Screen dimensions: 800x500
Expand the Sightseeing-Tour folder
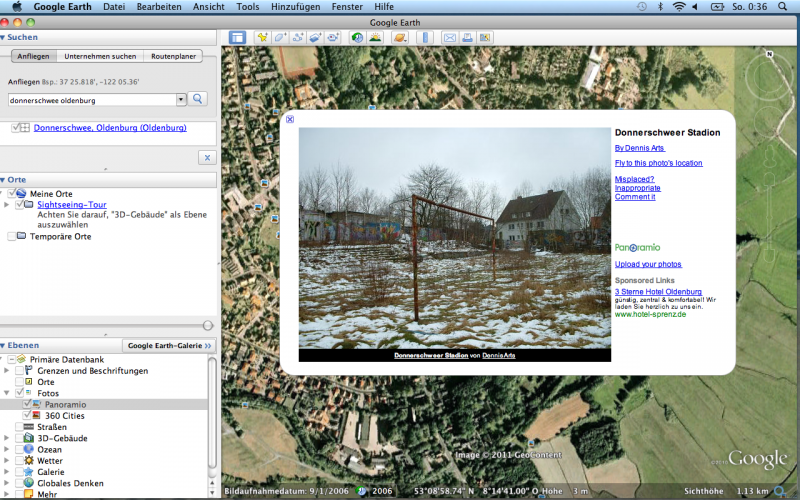(x=8, y=204)
